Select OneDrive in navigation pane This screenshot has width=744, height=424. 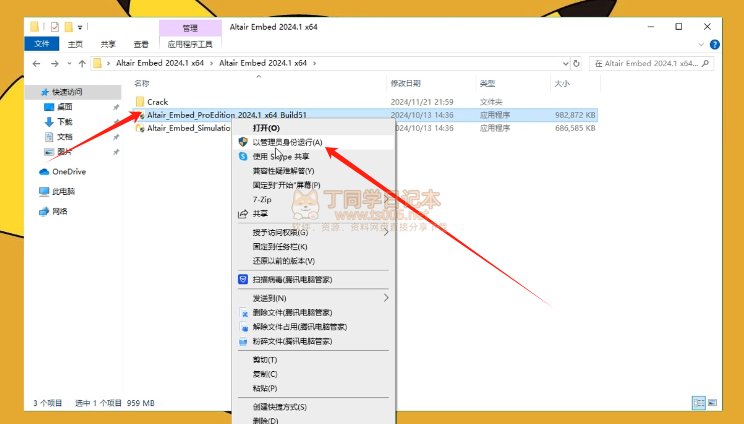pos(69,172)
